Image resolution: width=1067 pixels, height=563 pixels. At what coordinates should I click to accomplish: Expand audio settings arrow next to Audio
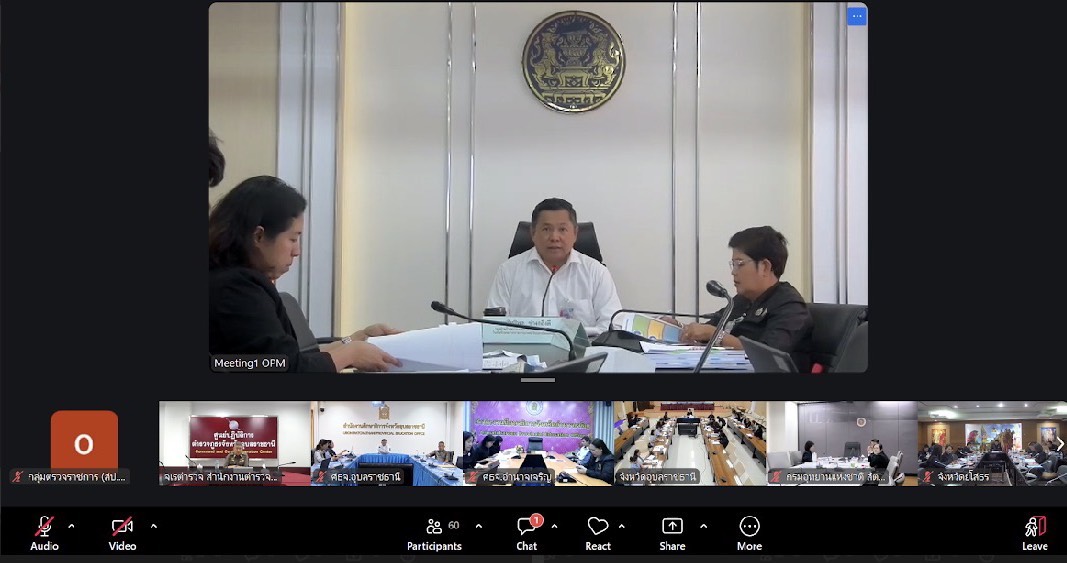tap(71, 525)
